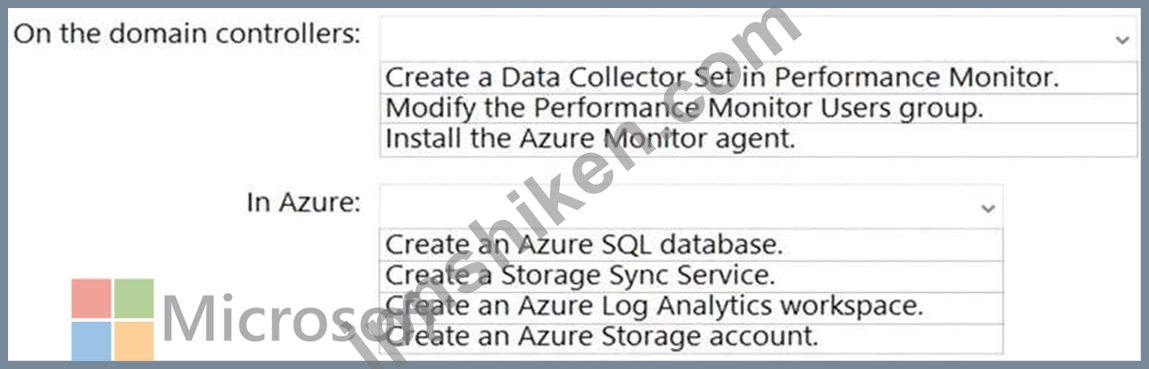
Task: Click the blue square of Microsoft logo
Action: pos(92,340)
